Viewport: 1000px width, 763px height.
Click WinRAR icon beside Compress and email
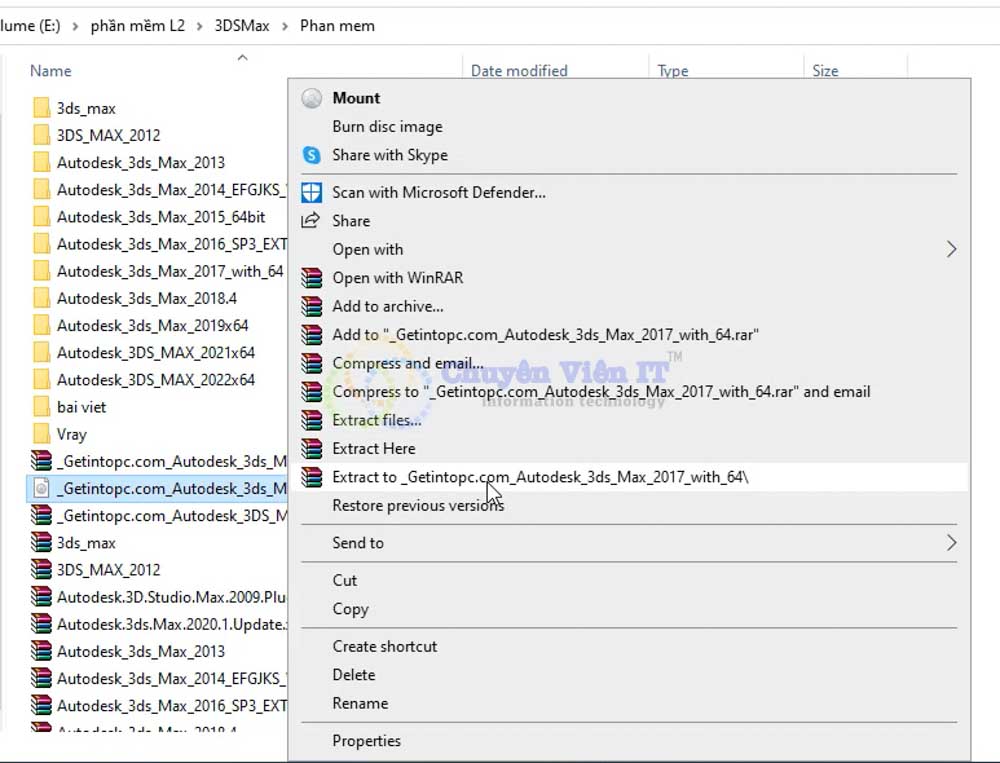pyautogui.click(x=311, y=363)
